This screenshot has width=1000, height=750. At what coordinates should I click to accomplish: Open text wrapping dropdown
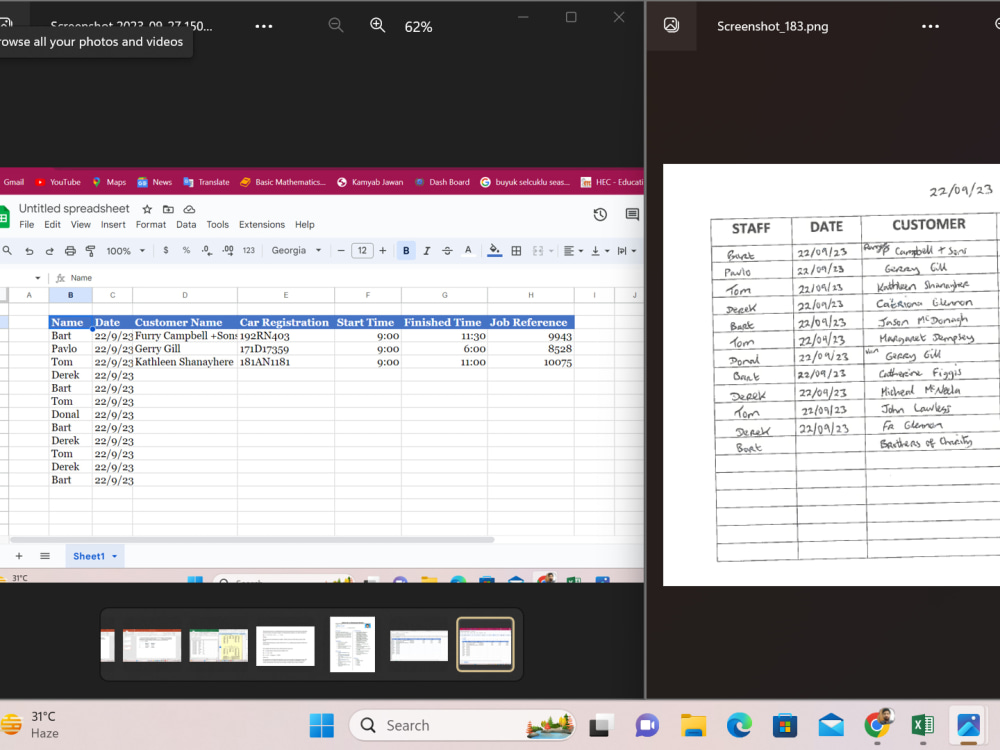coord(627,251)
